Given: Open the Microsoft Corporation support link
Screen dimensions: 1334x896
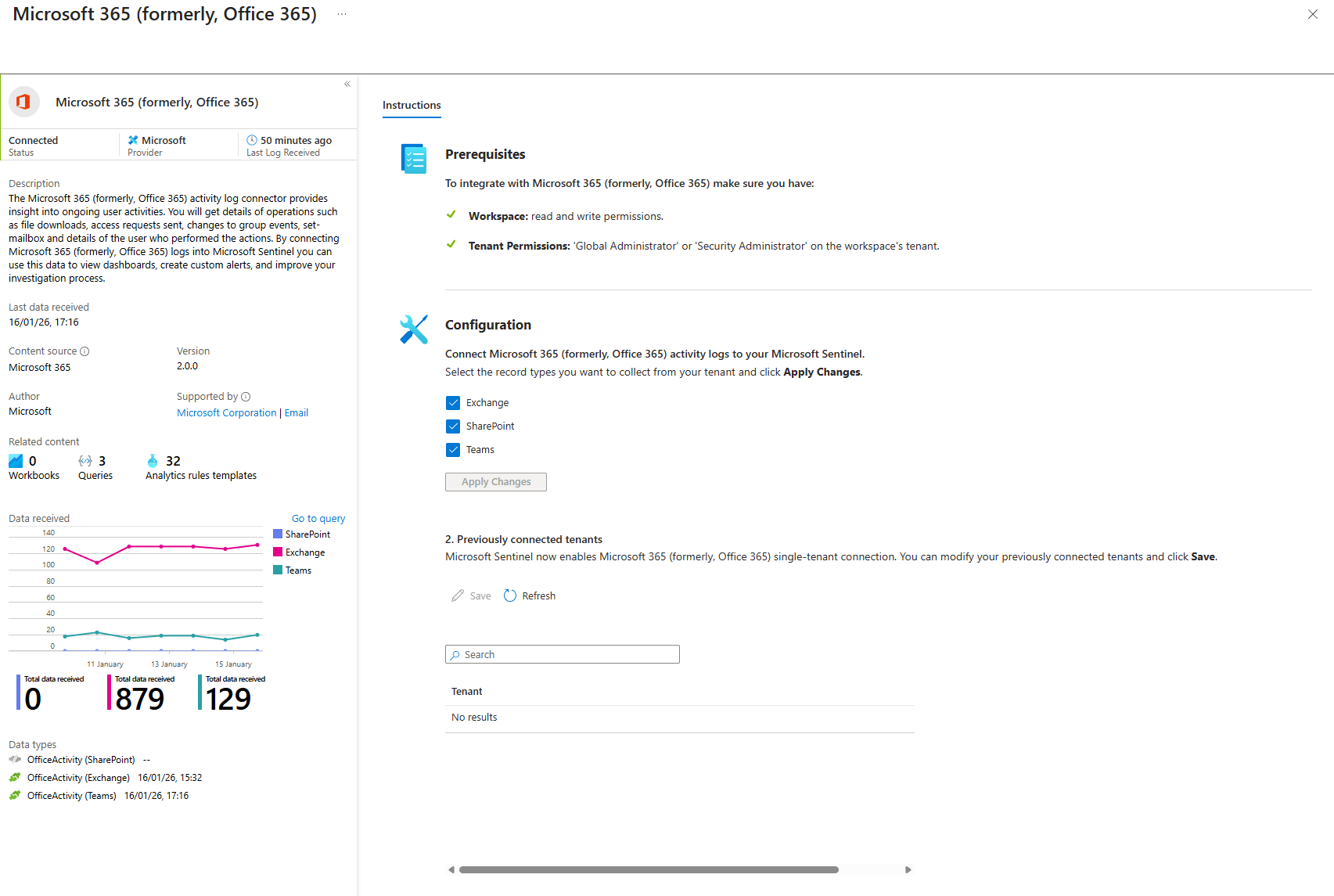Looking at the screenshot, I should point(226,413).
